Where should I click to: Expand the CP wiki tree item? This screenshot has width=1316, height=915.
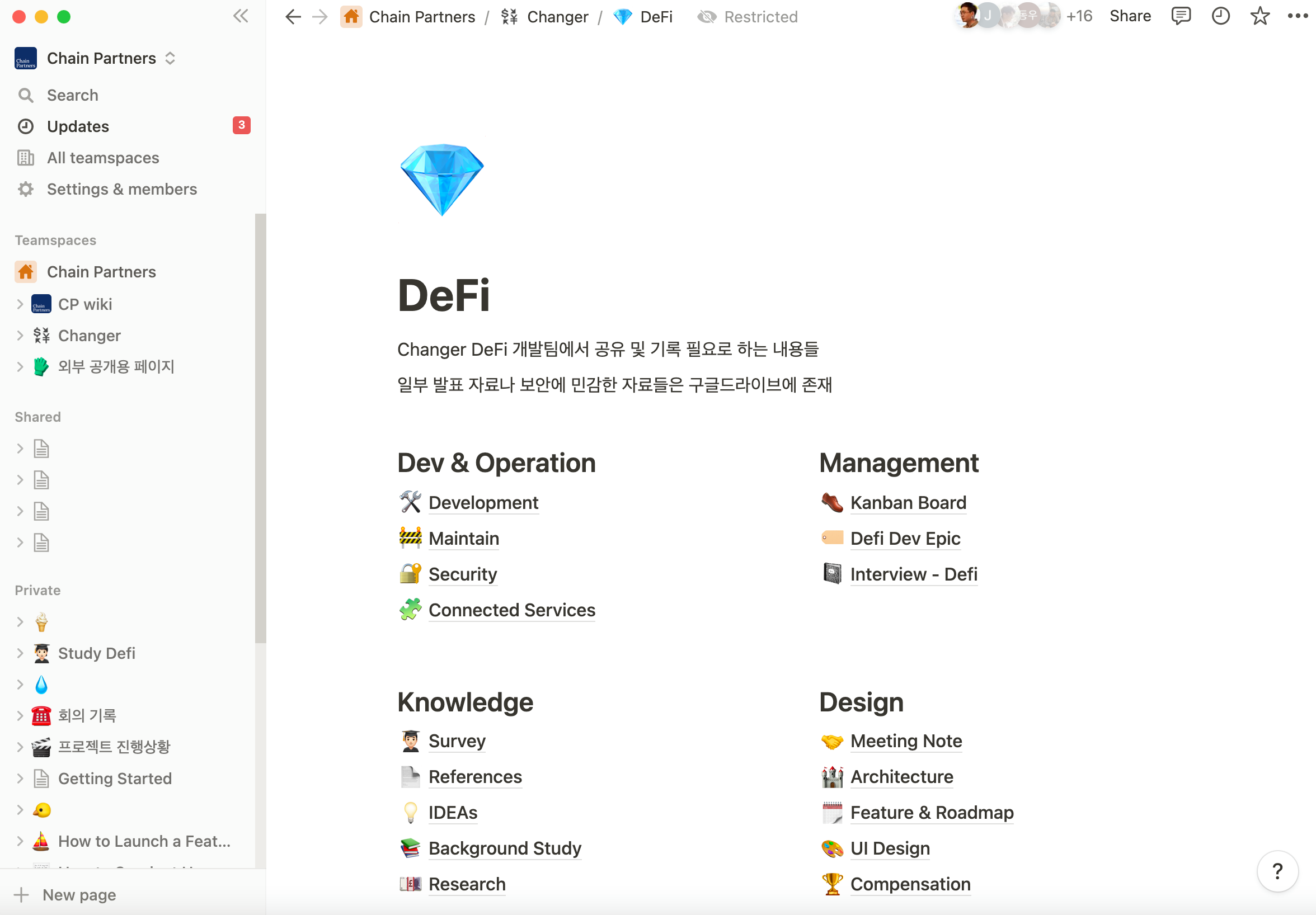pos(20,304)
